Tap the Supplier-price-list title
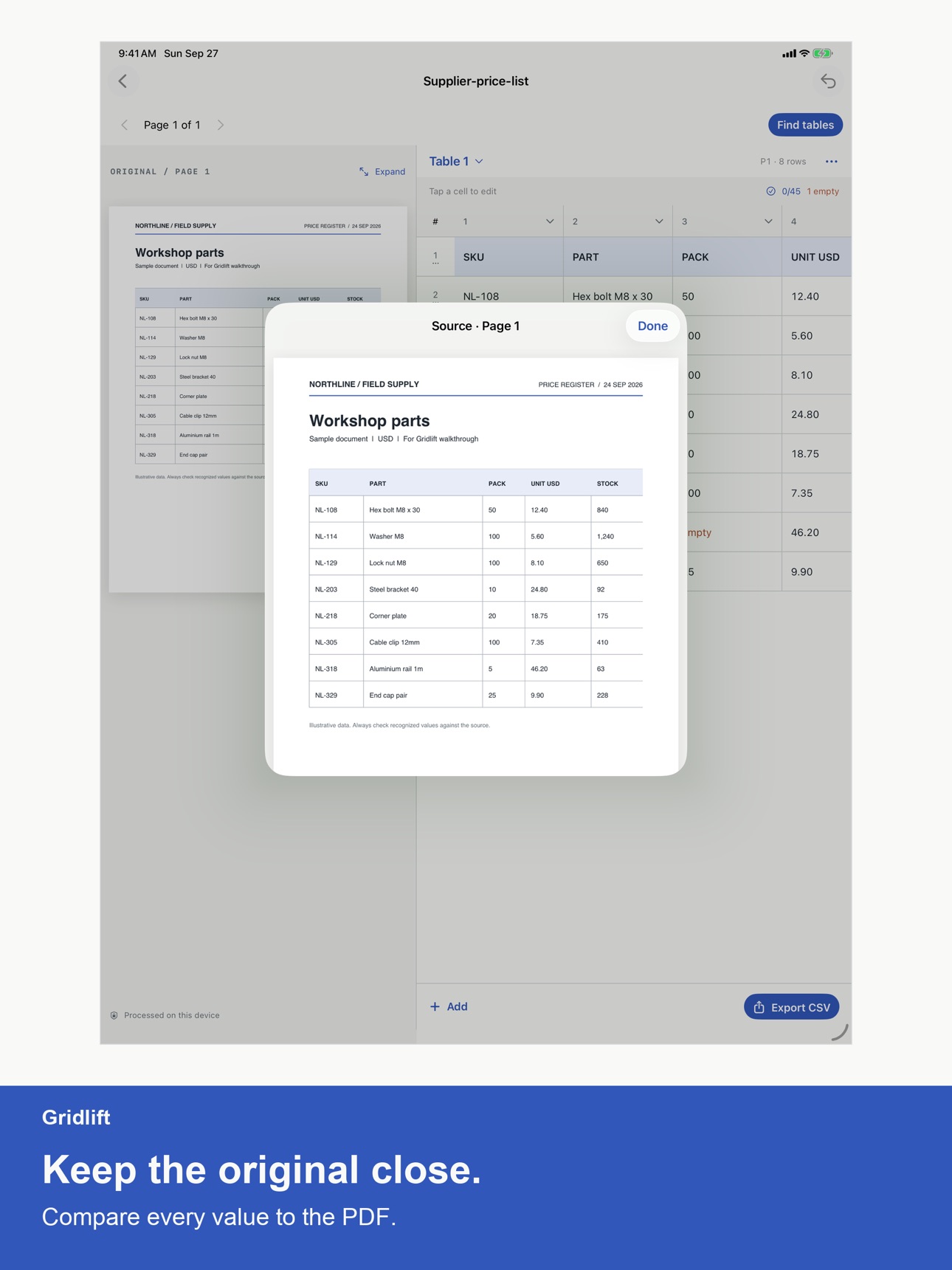The height and width of the screenshot is (1270, 952). [476, 81]
